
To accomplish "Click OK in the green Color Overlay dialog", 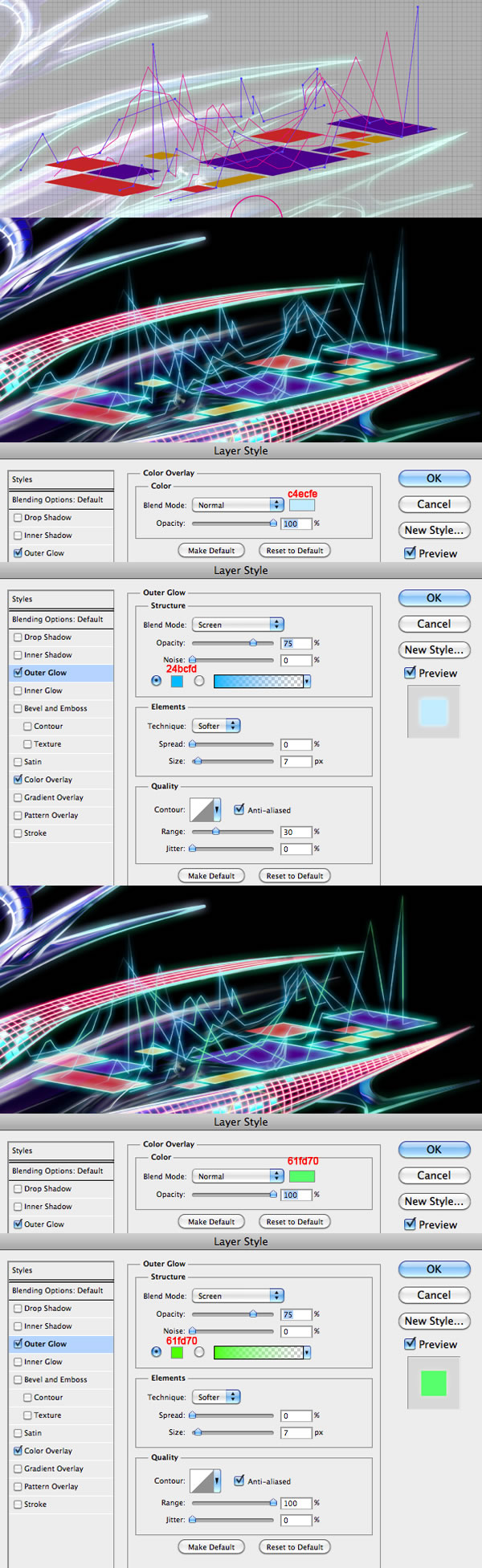I will (x=434, y=1150).
